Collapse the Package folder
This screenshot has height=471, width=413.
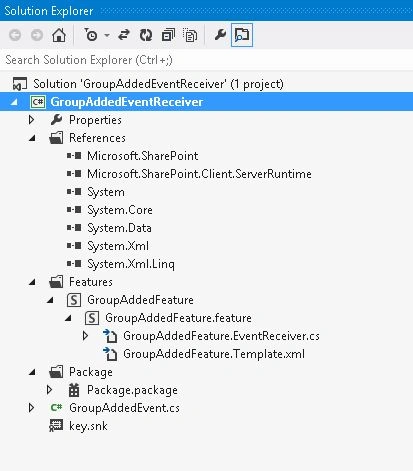(x=32, y=372)
